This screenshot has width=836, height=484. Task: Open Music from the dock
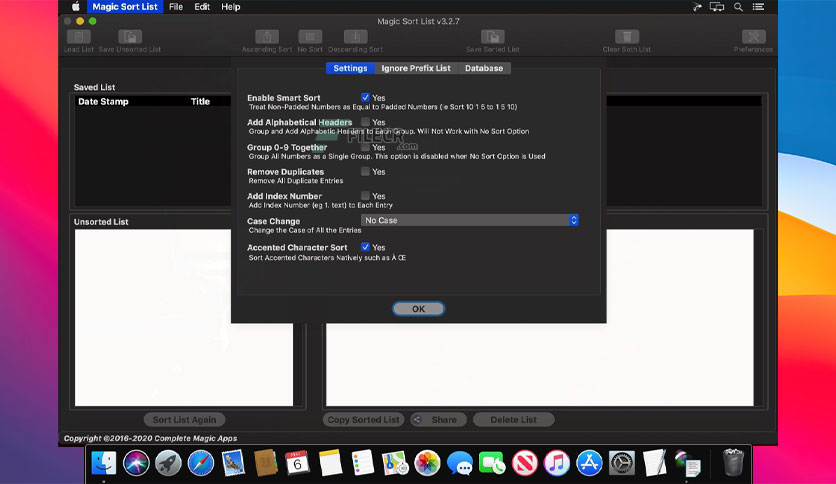click(557, 463)
